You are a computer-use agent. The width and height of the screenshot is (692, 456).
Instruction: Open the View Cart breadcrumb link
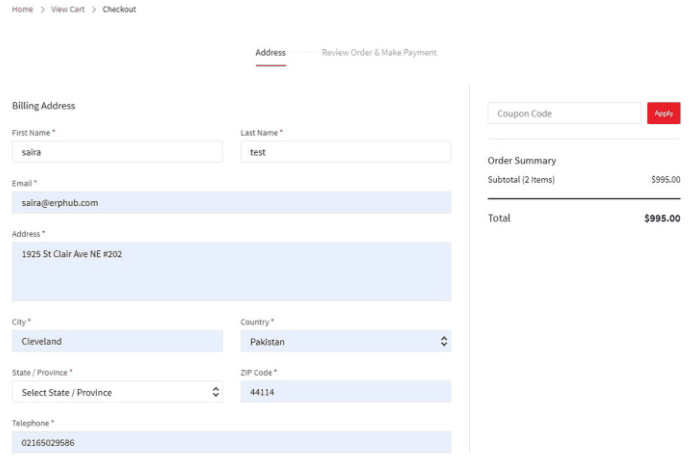[68, 9]
